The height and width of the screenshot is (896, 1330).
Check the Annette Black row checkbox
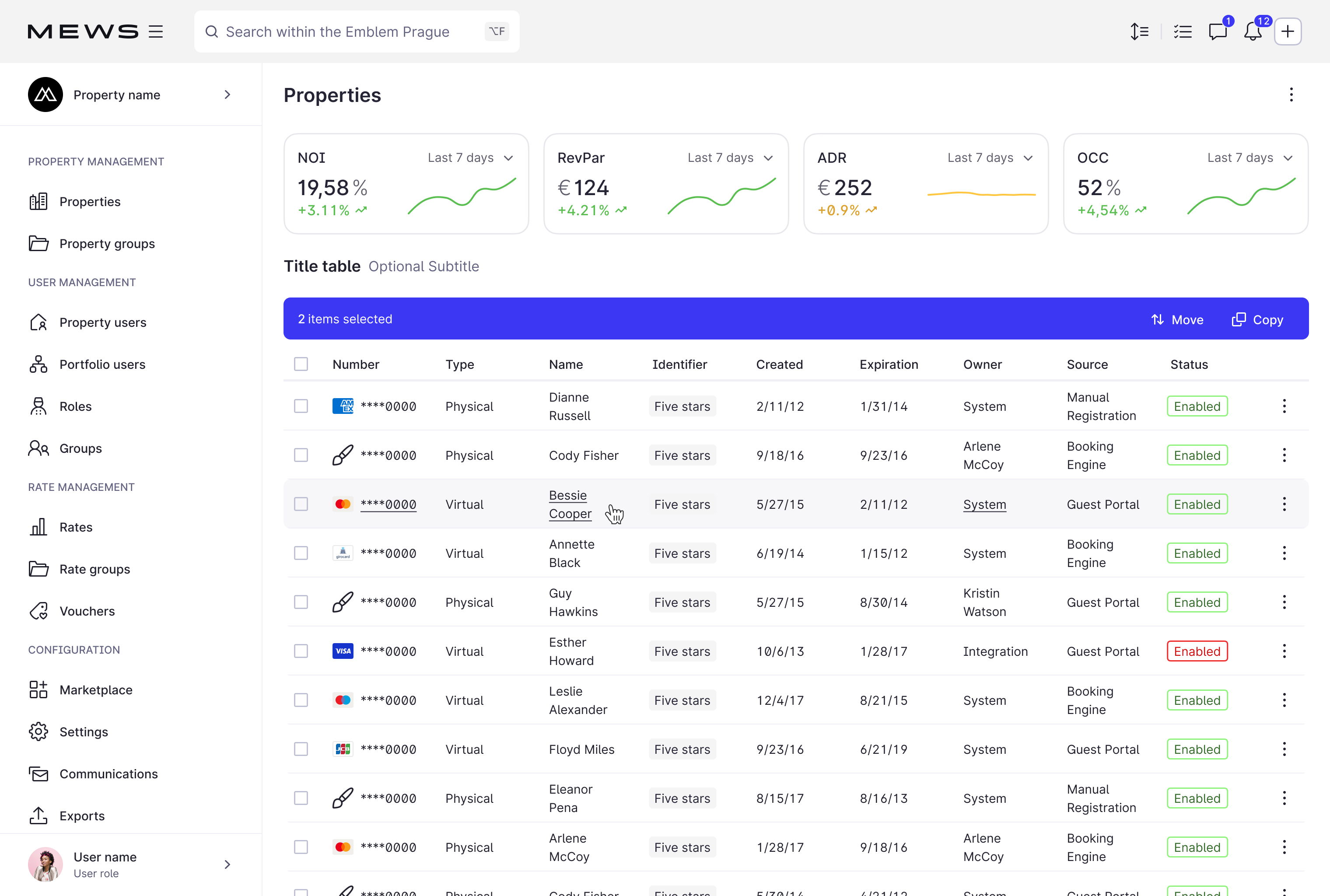click(x=301, y=553)
